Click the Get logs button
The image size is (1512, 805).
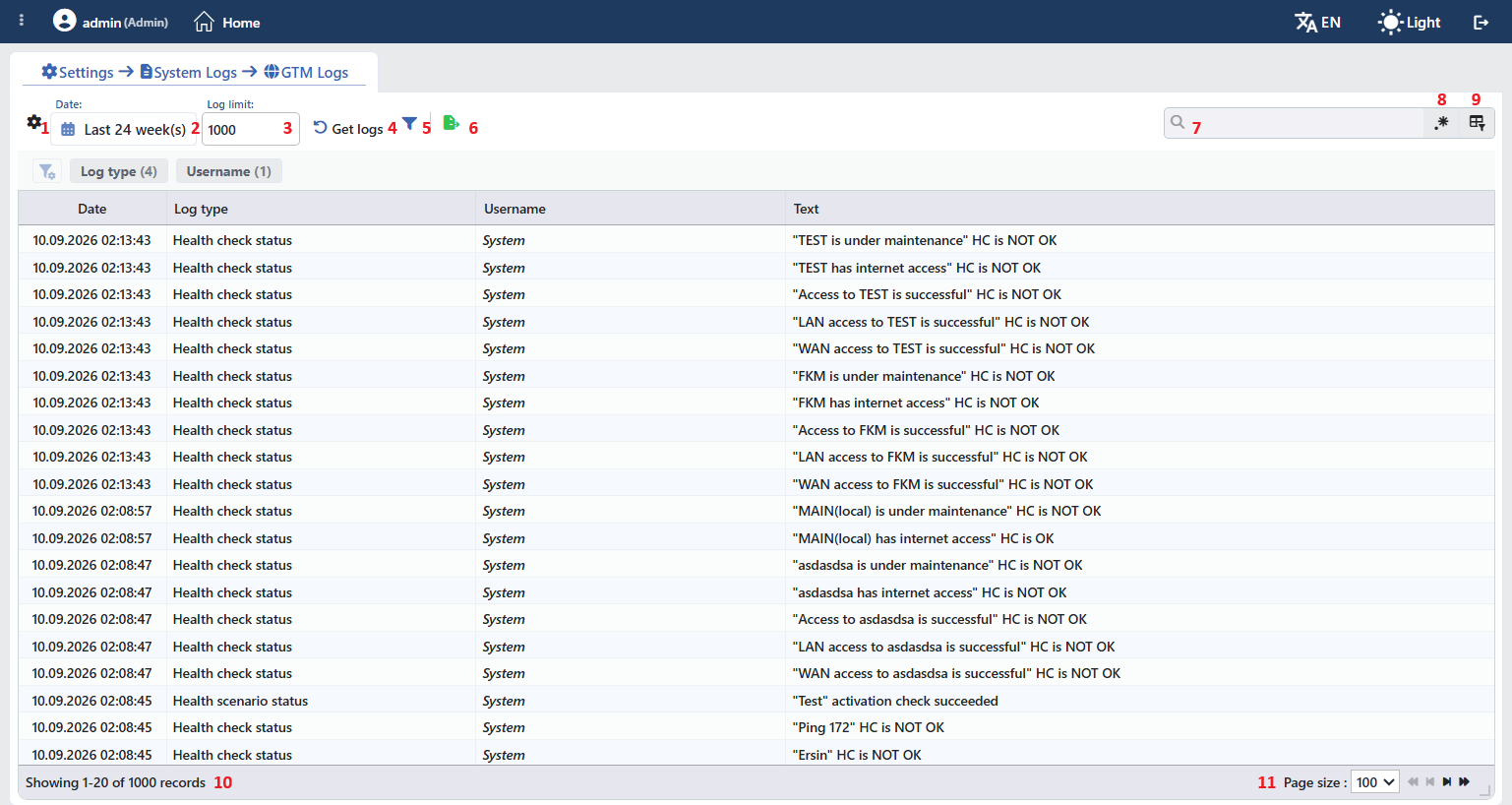point(348,128)
